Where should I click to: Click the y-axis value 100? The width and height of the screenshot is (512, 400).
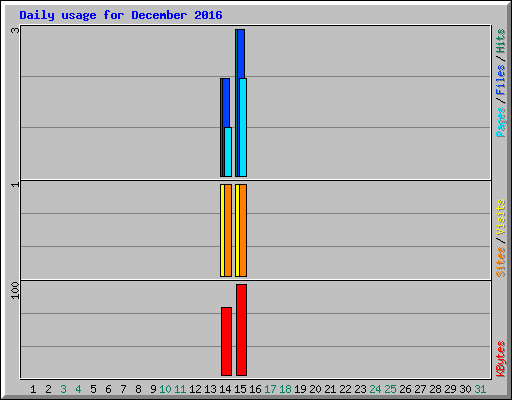(15, 290)
